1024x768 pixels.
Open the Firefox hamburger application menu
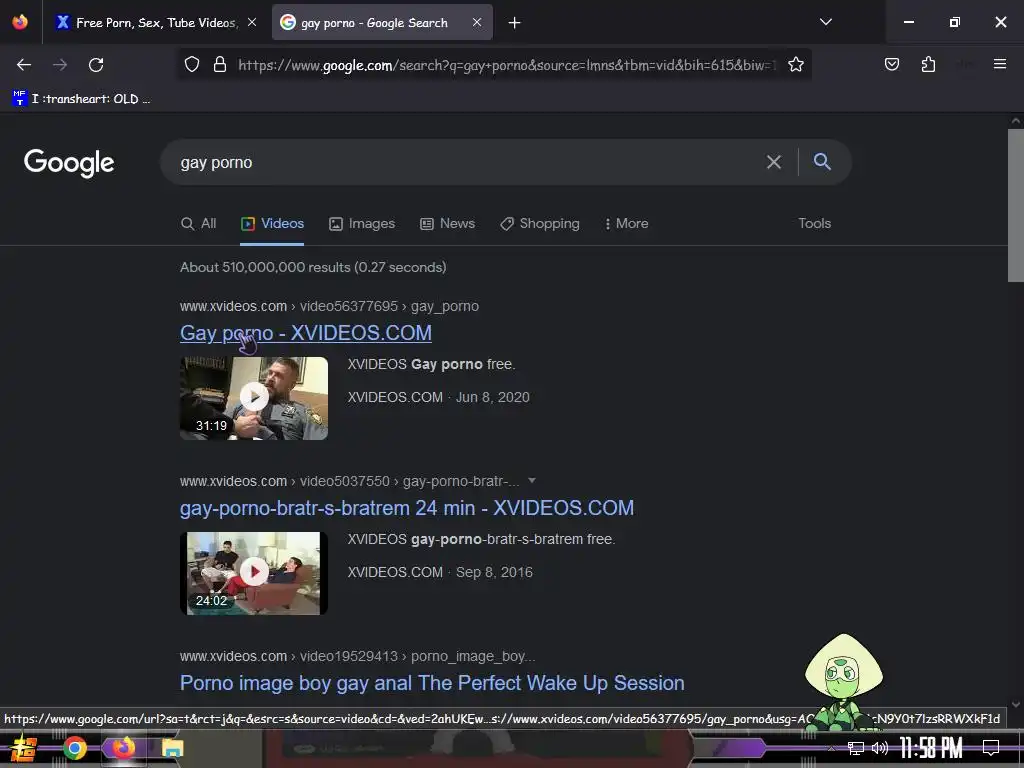[x=999, y=64]
